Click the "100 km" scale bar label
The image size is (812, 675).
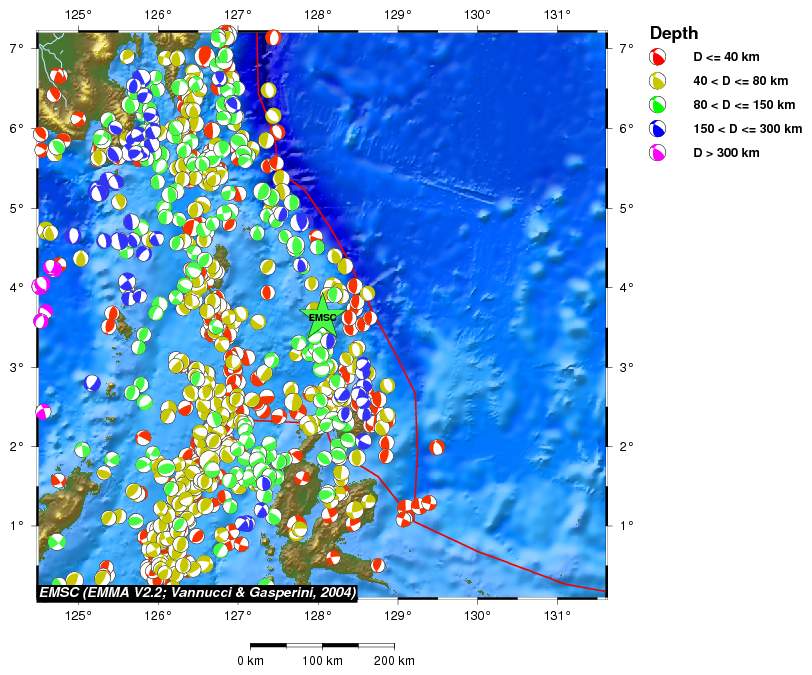(x=323, y=661)
